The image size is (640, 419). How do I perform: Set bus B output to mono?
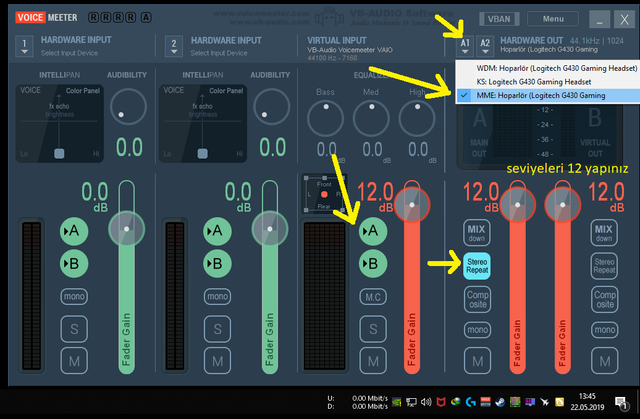pos(604,330)
